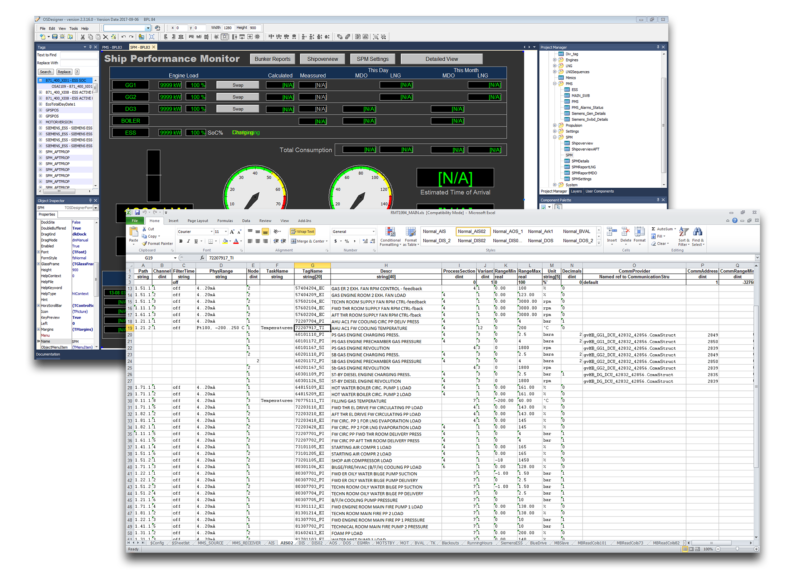This screenshot has height=570, width=795.
Task: Expand the Engines folder in Project Manager
Action: click(x=554, y=60)
